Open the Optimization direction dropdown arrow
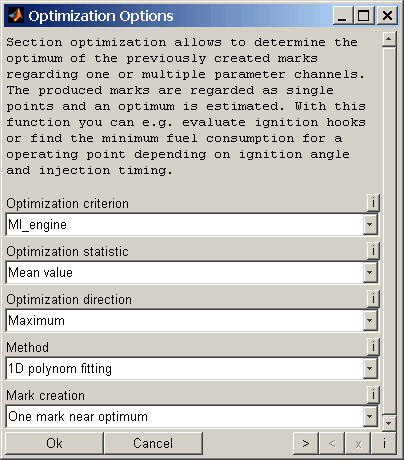The width and height of the screenshot is (404, 460). [370, 320]
